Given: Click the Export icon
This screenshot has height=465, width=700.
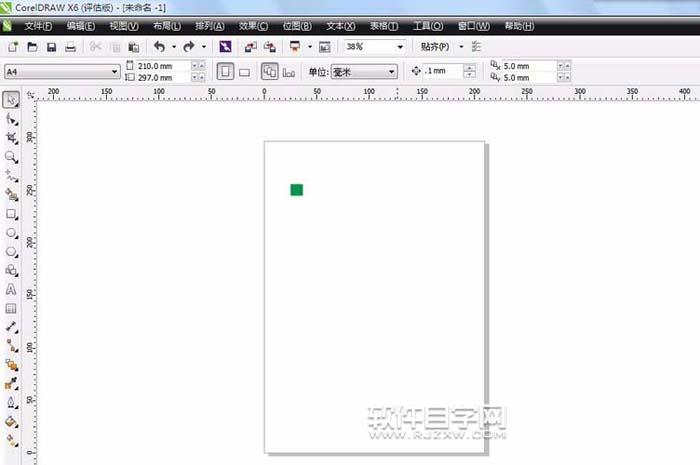Looking at the screenshot, I should [x=270, y=47].
